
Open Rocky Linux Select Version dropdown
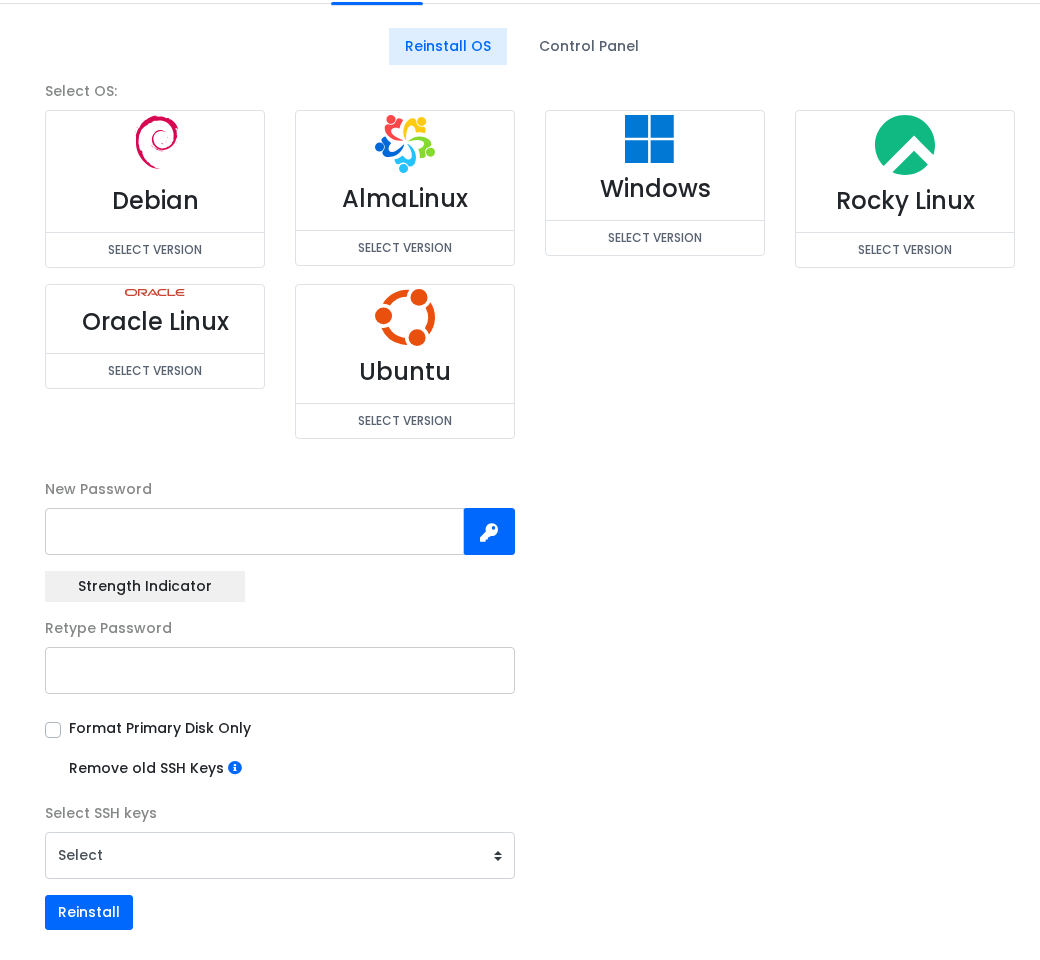click(905, 250)
